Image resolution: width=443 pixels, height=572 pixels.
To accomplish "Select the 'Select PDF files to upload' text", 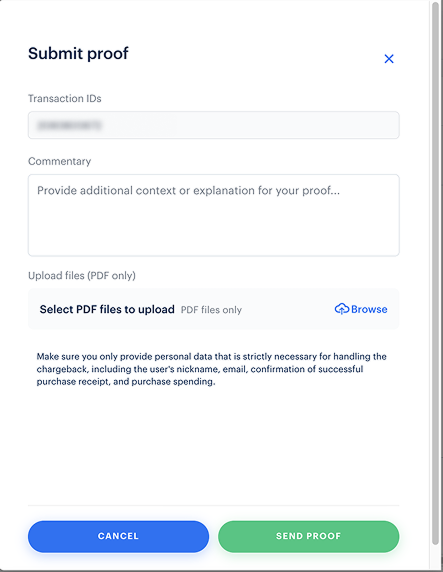I will 107,309.
